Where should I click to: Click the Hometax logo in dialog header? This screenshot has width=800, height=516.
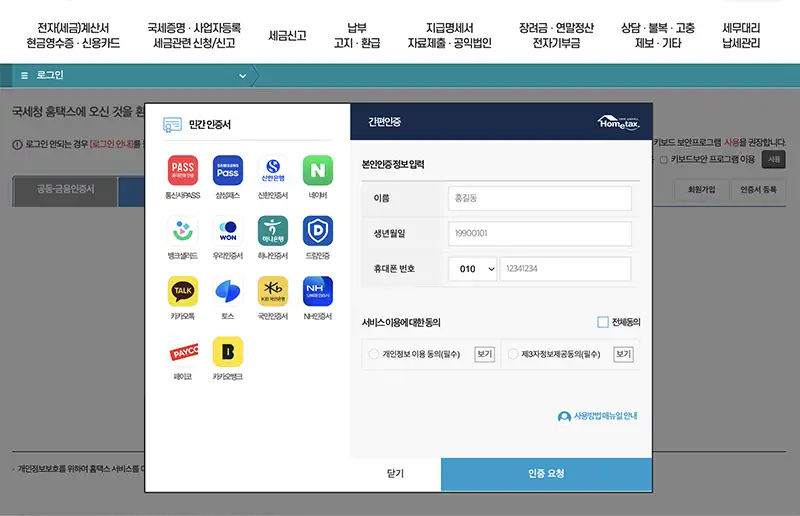pyautogui.click(x=618, y=122)
